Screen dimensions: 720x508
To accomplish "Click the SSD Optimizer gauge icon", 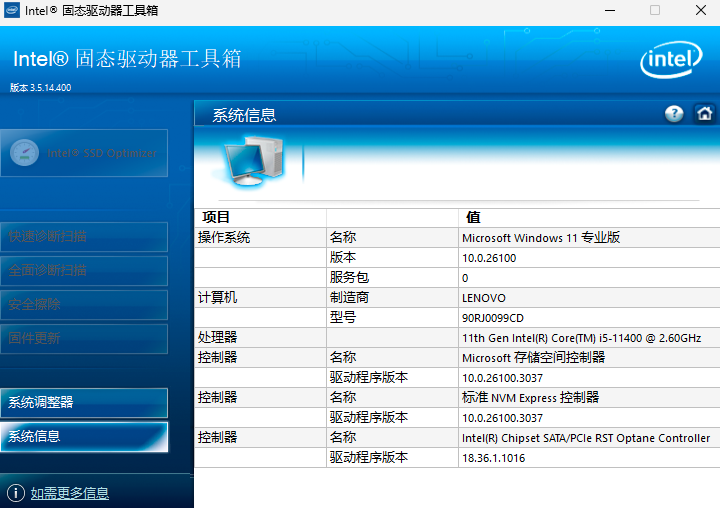I will [x=24, y=152].
